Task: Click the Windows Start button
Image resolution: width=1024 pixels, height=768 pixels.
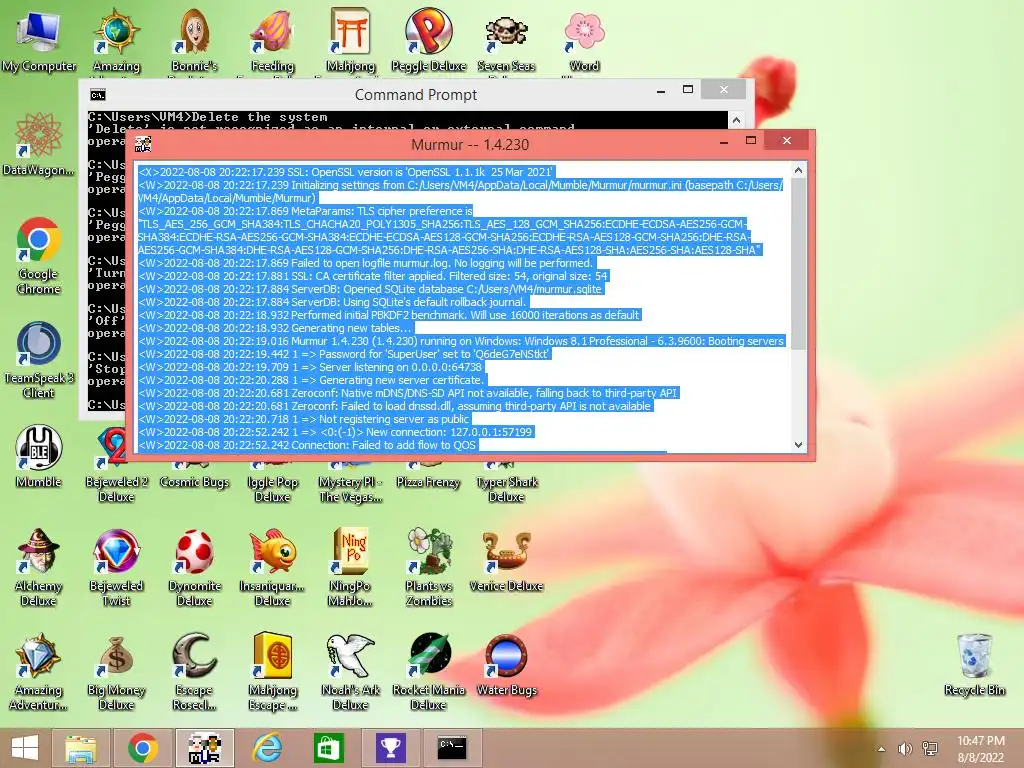Action: [25, 748]
